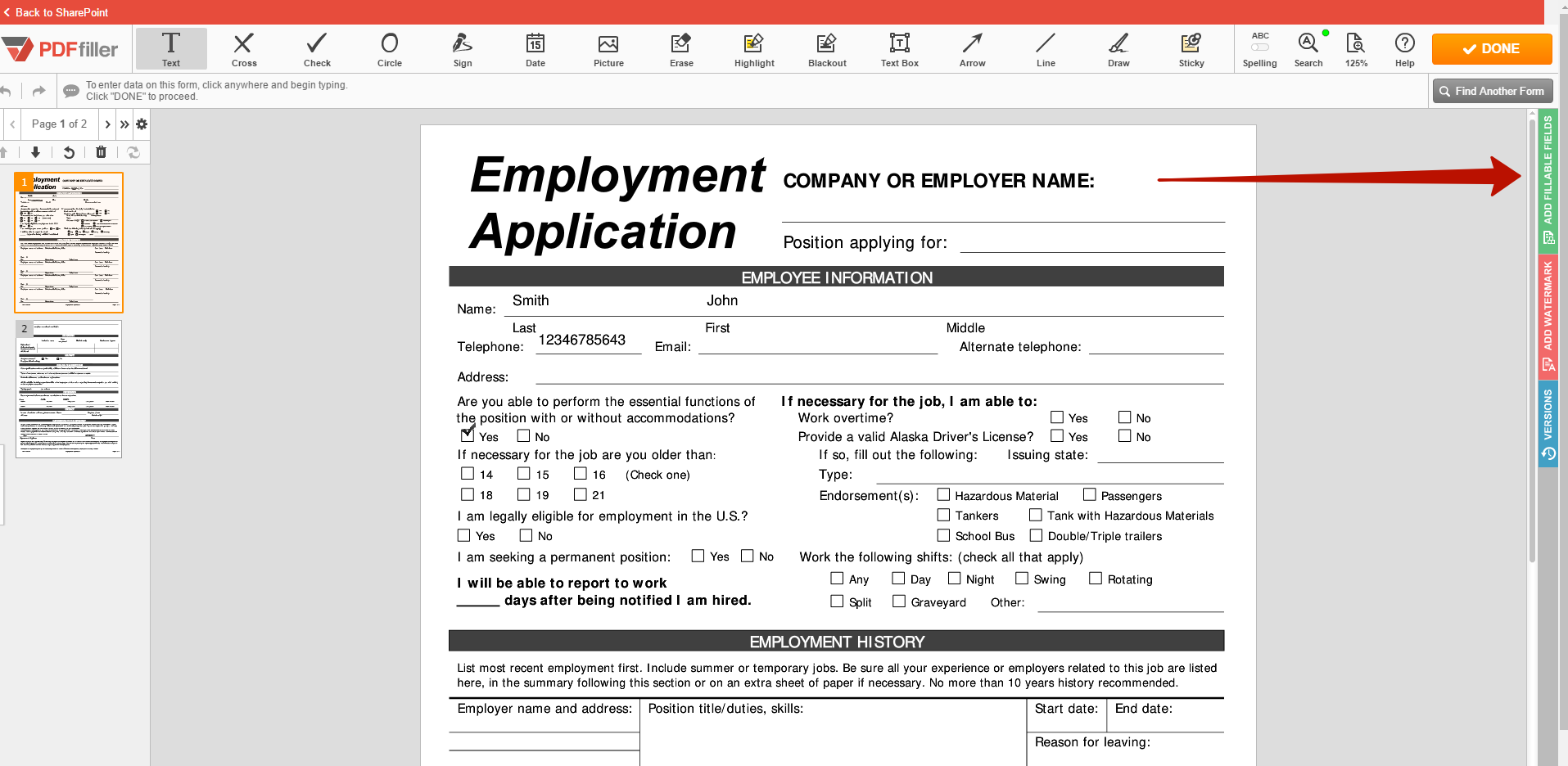Click the undo arrow icon
1568x766 pixels.
6,91
